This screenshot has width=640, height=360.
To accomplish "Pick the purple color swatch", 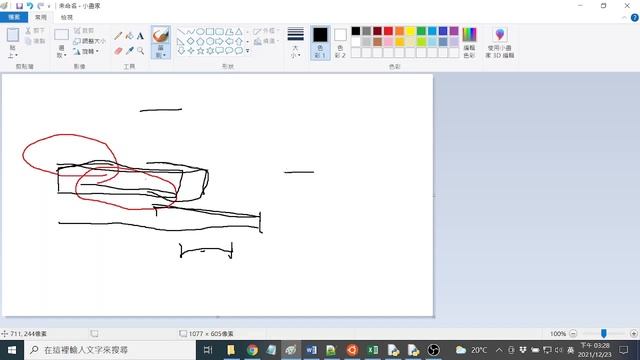I will point(454,31).
